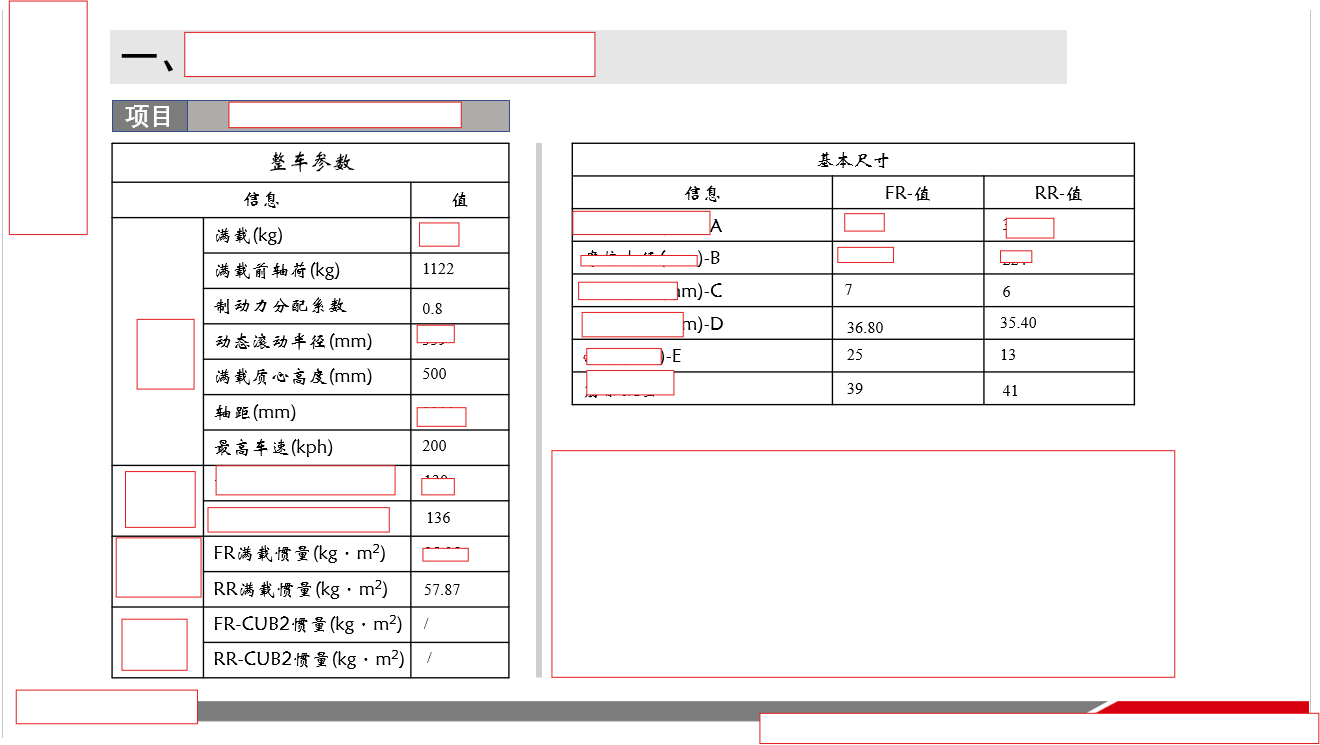Screen dimensions: 1320x745
Task: Click the slash value in RR-CUB2 row
Action: coord(430,658)
